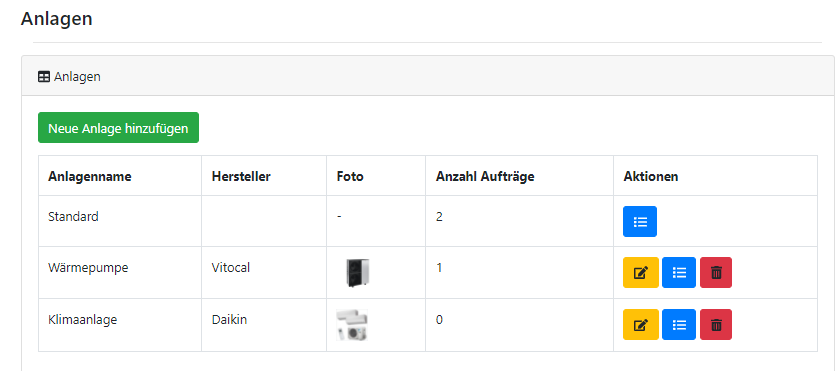Delete the Wärmepumpe entry
This screenshot has width=836, height=371.
pos(716,272)
